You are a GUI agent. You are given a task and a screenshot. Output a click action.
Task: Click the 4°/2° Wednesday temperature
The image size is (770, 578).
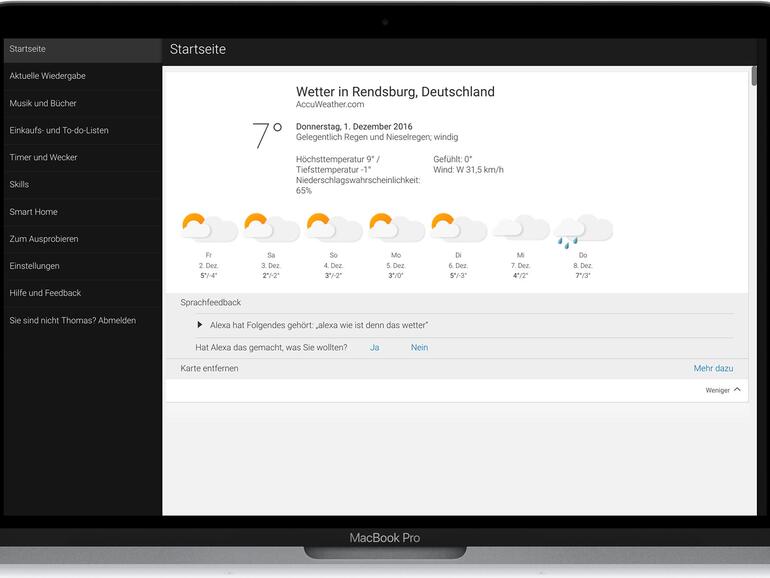(x=521, y=275)
